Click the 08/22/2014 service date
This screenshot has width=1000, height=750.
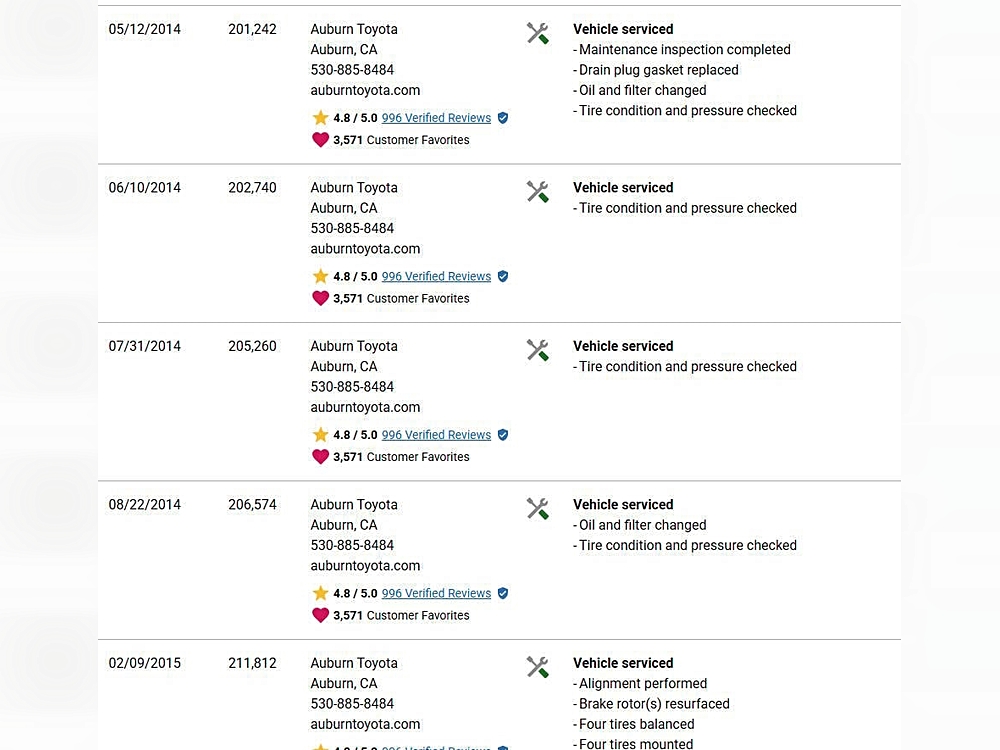[x=145, y=505]
